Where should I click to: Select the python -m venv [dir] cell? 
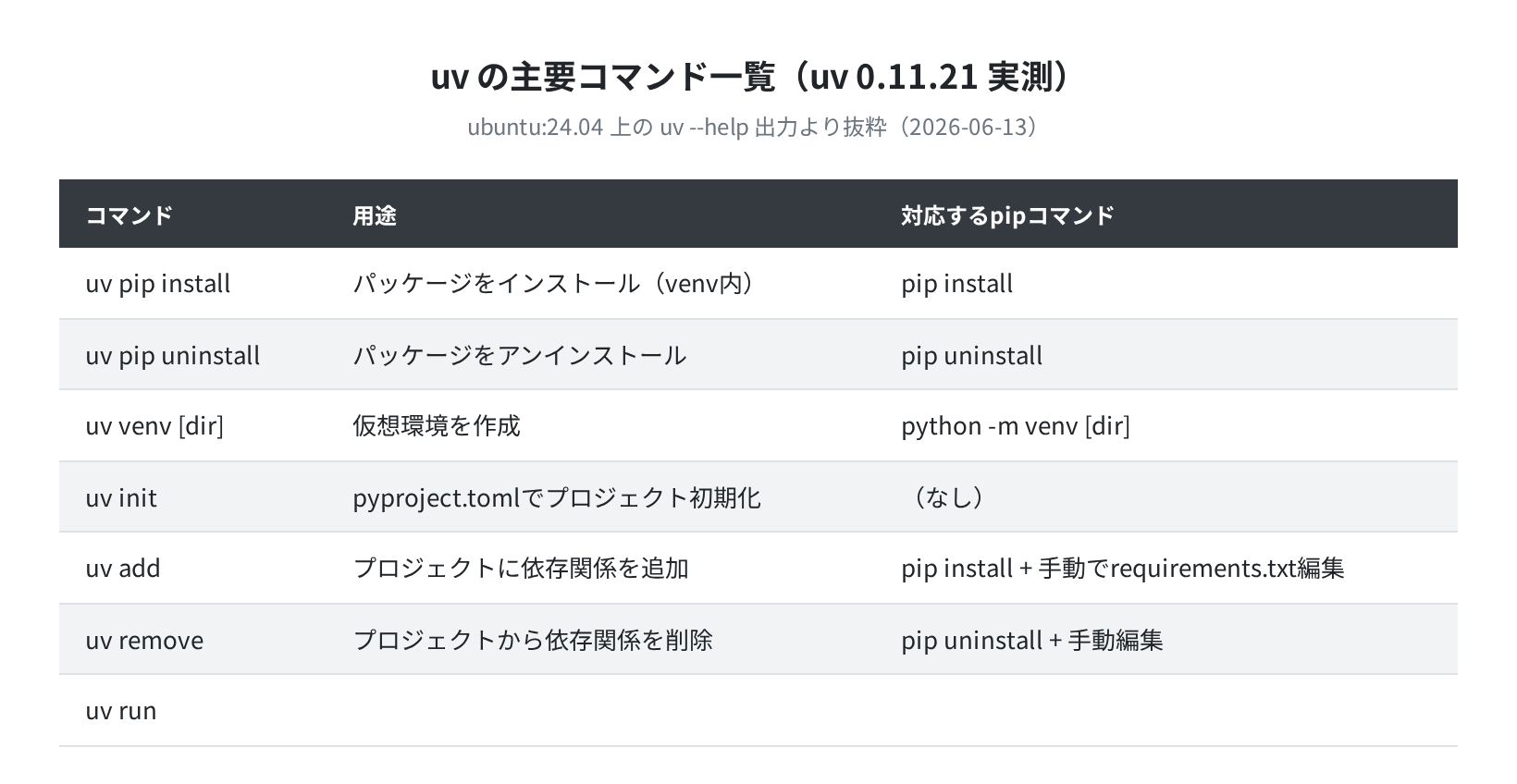pyautogui.click(x=1016, y=426)
